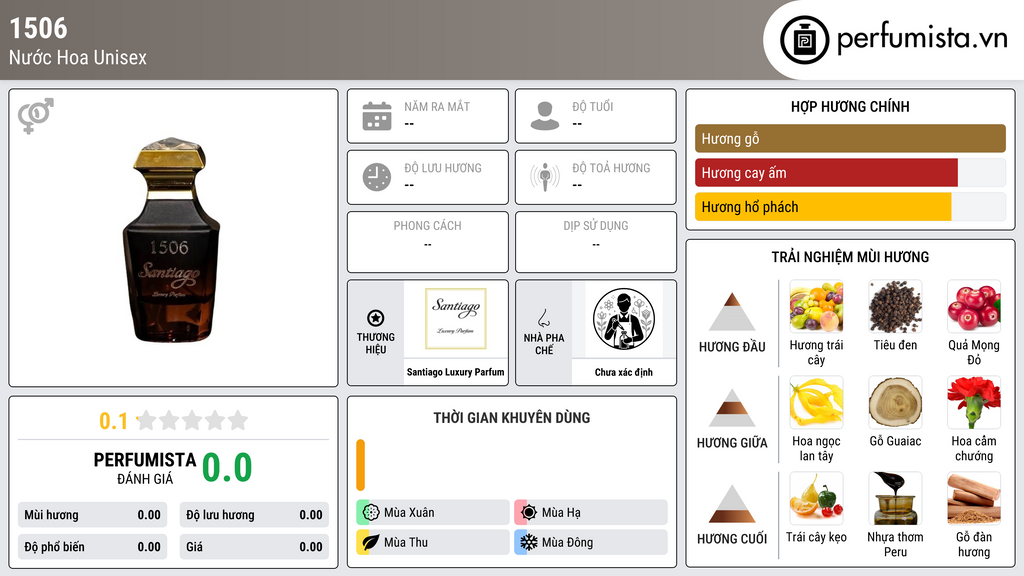The width and height of the screenshot is (1024, 576).
Task: Click the Tiêu đen note image
Action: coord(895,306)
